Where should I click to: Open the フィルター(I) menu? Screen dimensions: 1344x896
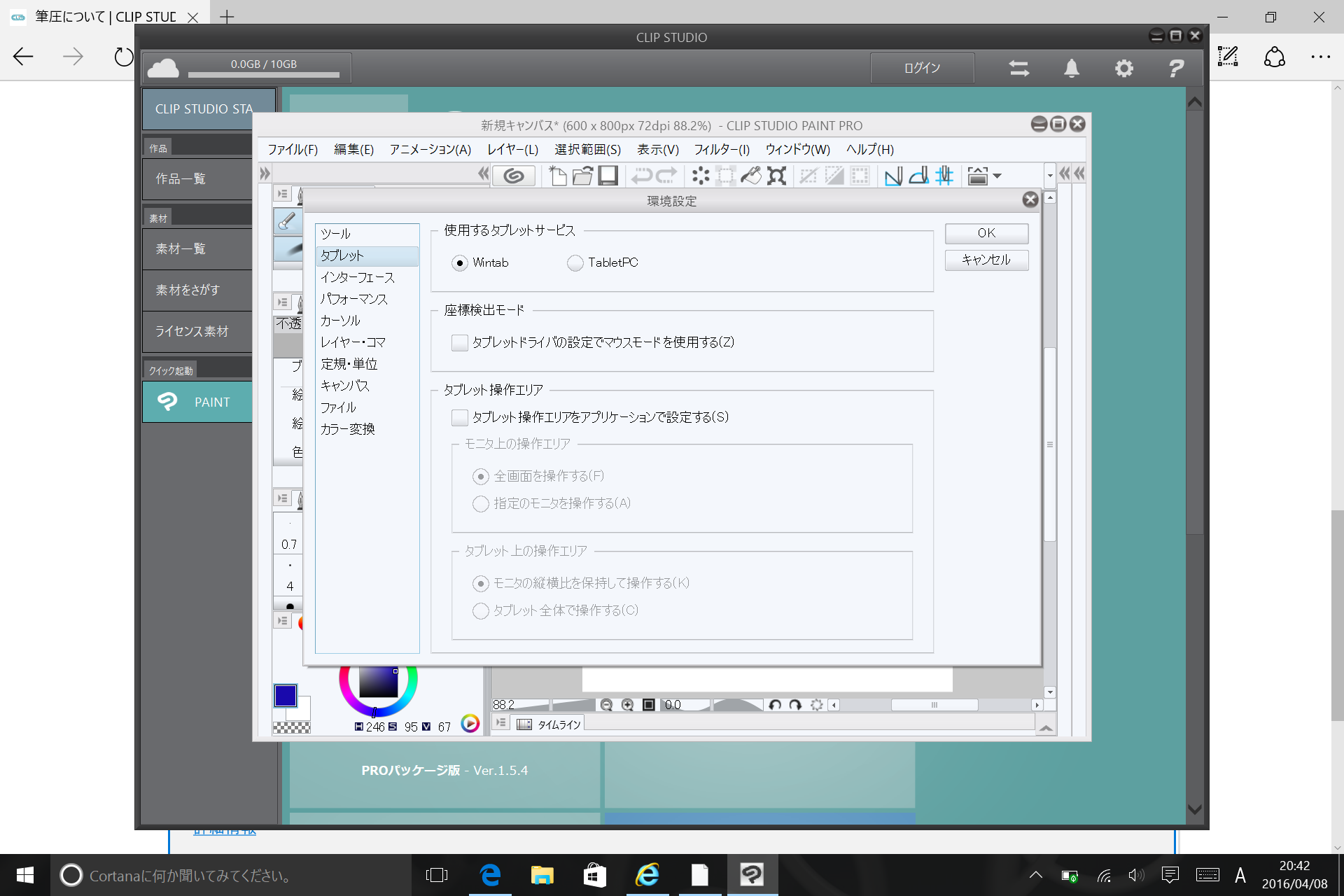[721, 150]
